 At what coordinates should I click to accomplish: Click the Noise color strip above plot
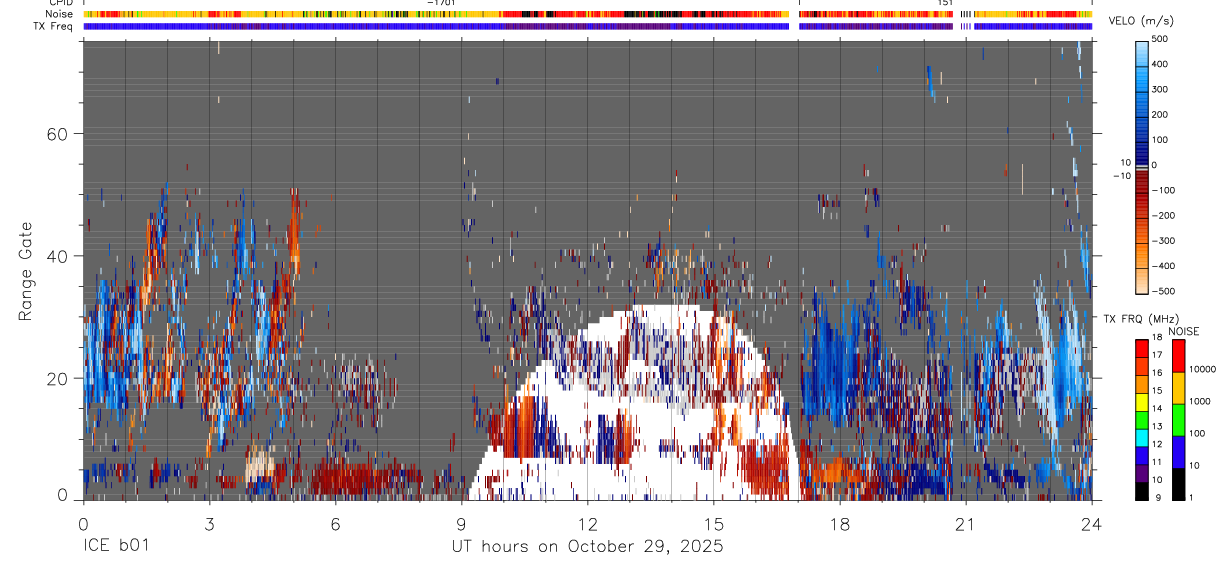pyautogui.click(x=587, y=14)
